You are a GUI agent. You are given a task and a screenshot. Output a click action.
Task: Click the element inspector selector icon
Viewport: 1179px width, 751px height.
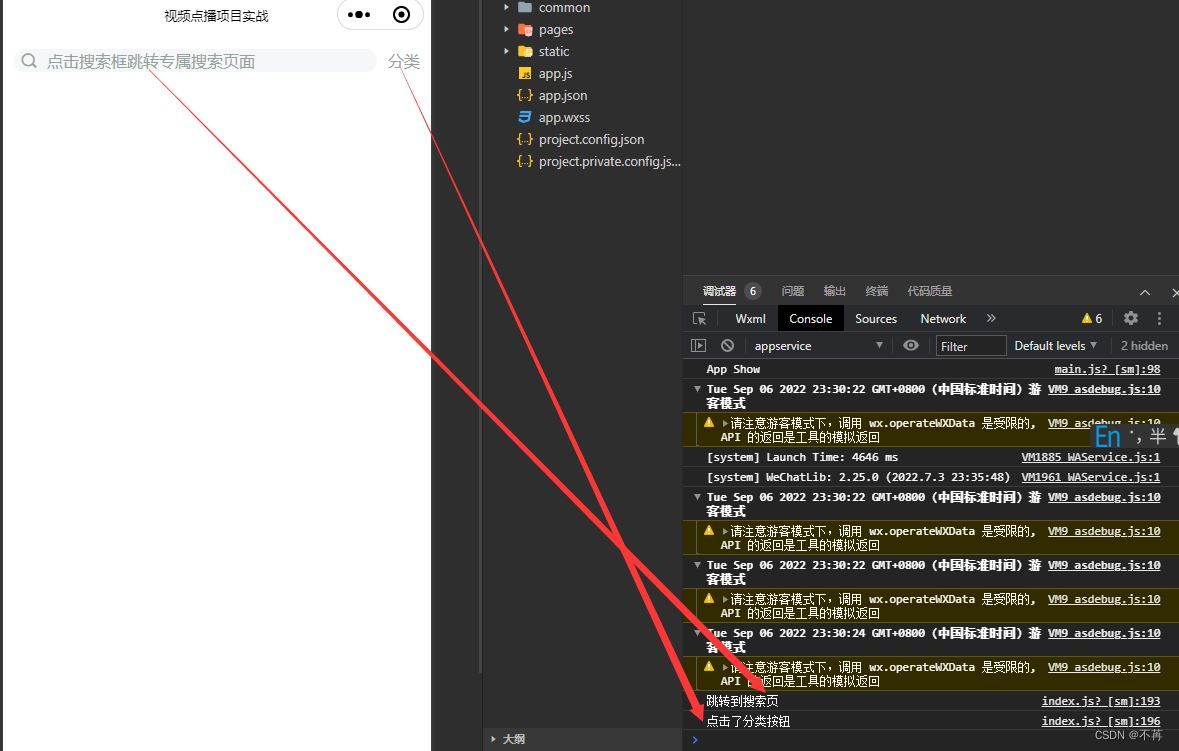[x=699, y=319]
